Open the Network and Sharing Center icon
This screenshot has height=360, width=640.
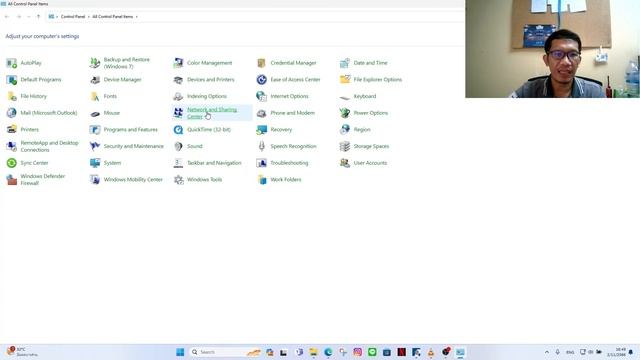click(178, 113)
